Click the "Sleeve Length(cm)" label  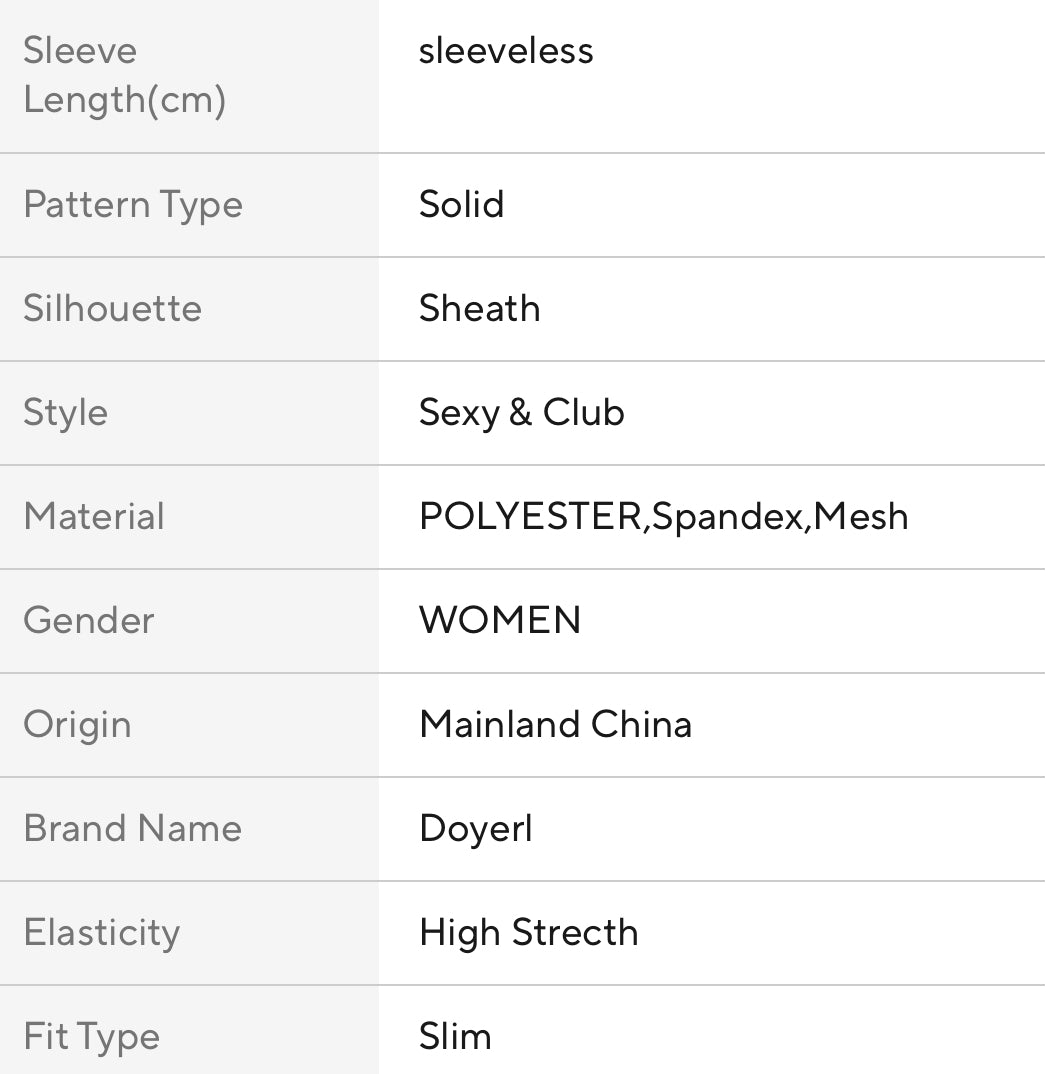(x=124, y=75)
